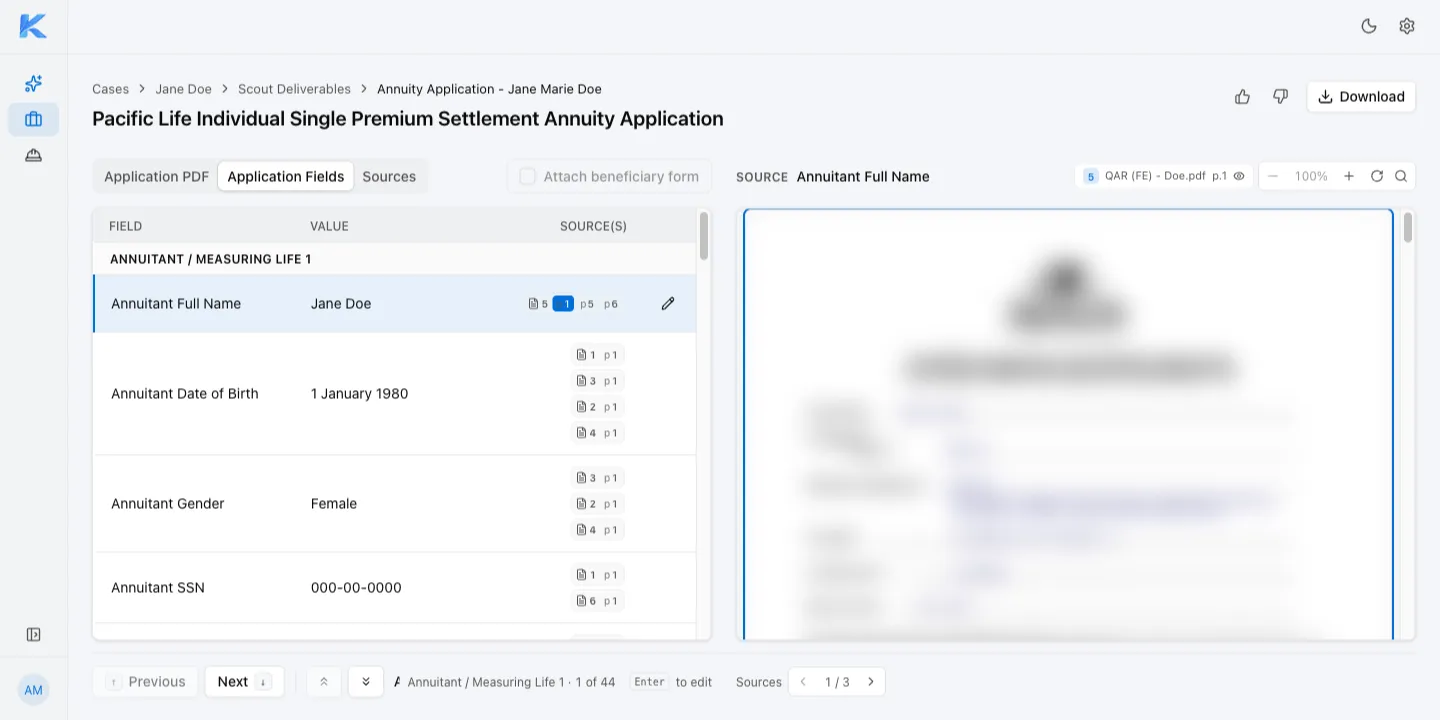
Task: Click the 100% zoom level value
Action: [1311, 176]
